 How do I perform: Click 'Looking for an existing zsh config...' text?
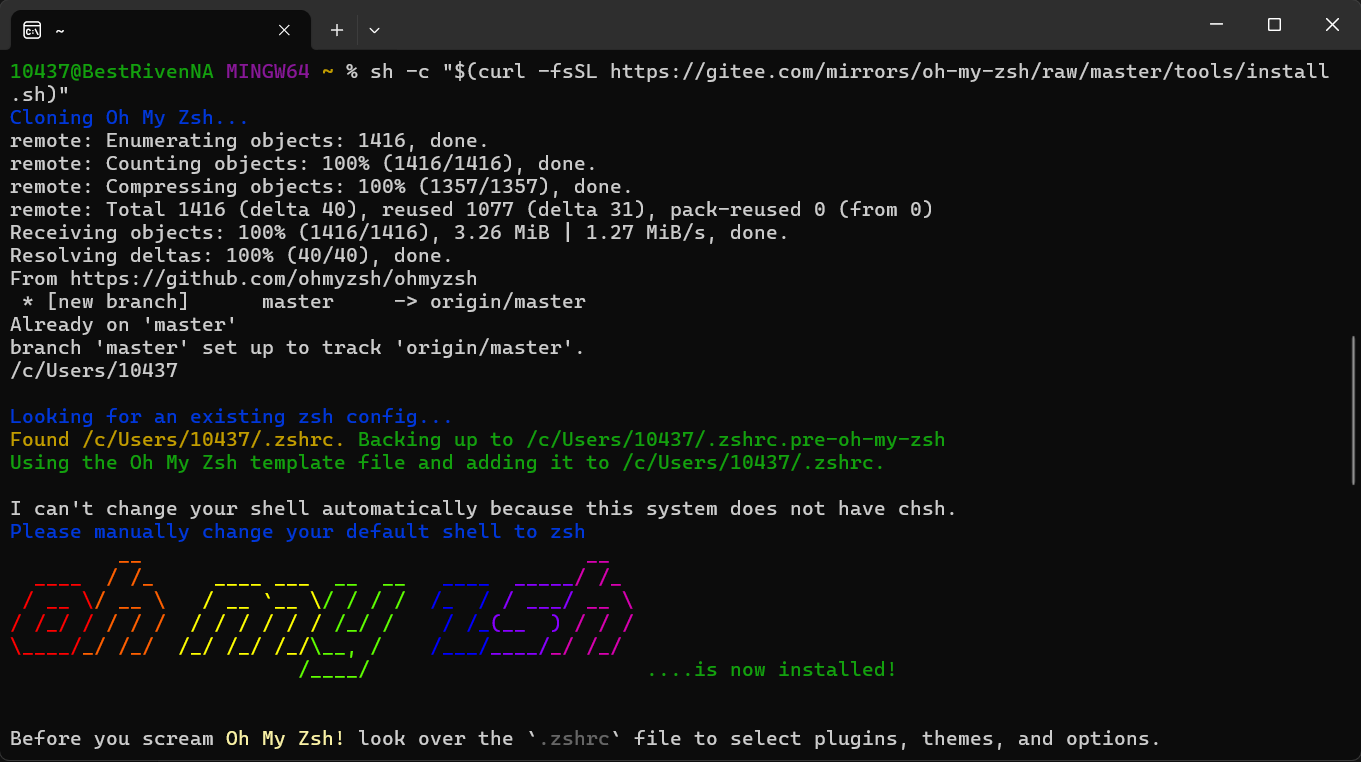tap(231, 416)
